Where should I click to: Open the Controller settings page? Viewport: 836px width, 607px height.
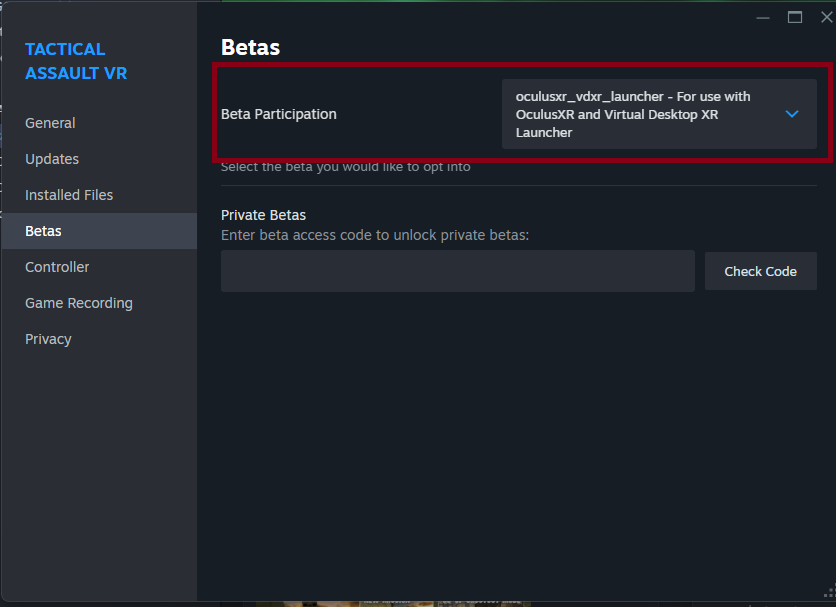[57, 267]
